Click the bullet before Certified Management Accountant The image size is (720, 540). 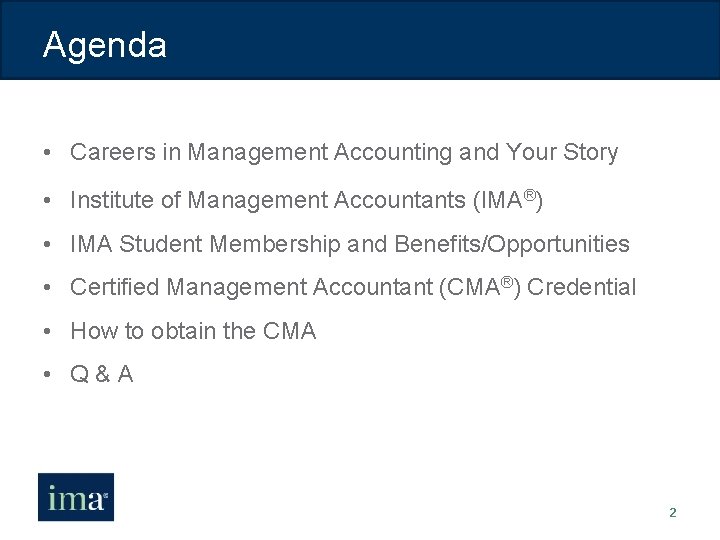[48, 288]
